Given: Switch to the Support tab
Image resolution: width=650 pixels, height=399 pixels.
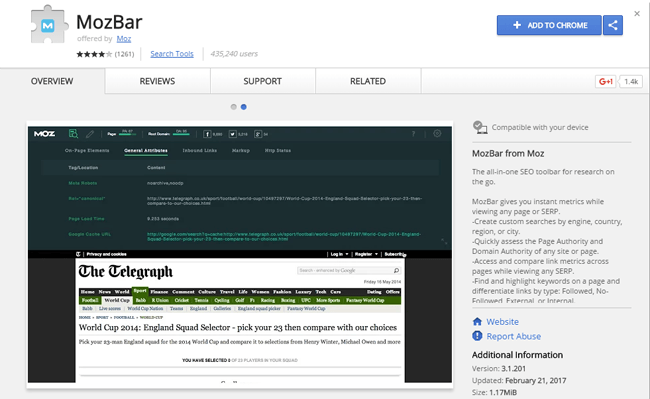Looking at the screenshot, I should coord(262,81).
